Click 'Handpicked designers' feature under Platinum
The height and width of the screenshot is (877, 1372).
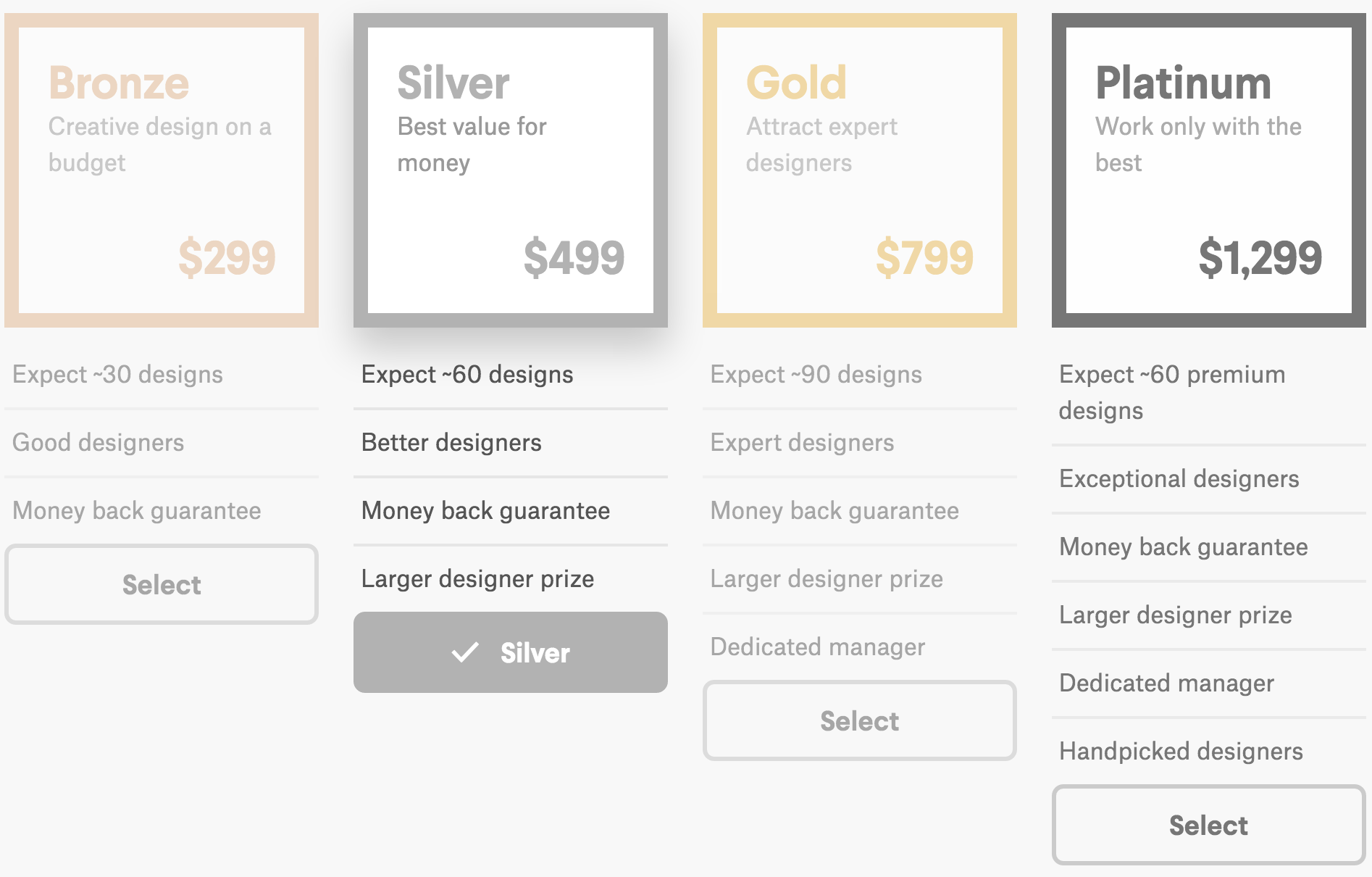click(1181, 751)
